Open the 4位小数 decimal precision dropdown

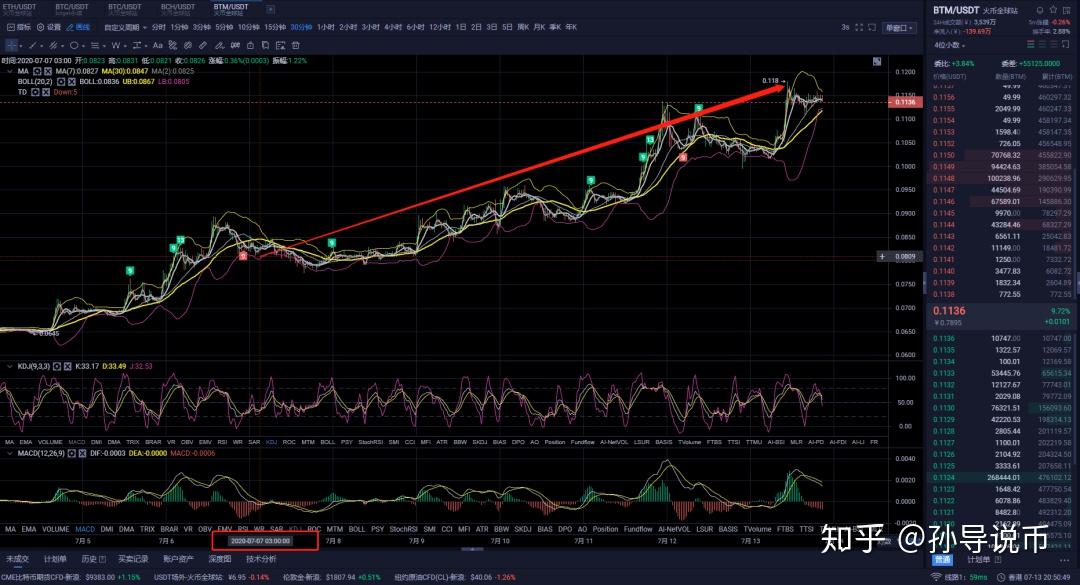949,45
